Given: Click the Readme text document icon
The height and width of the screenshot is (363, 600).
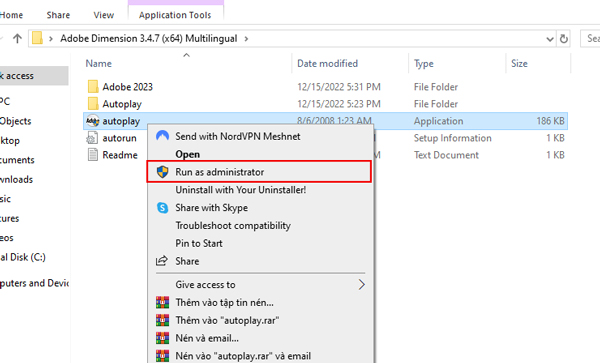Looking at the screenshot, I should [92, 155].
